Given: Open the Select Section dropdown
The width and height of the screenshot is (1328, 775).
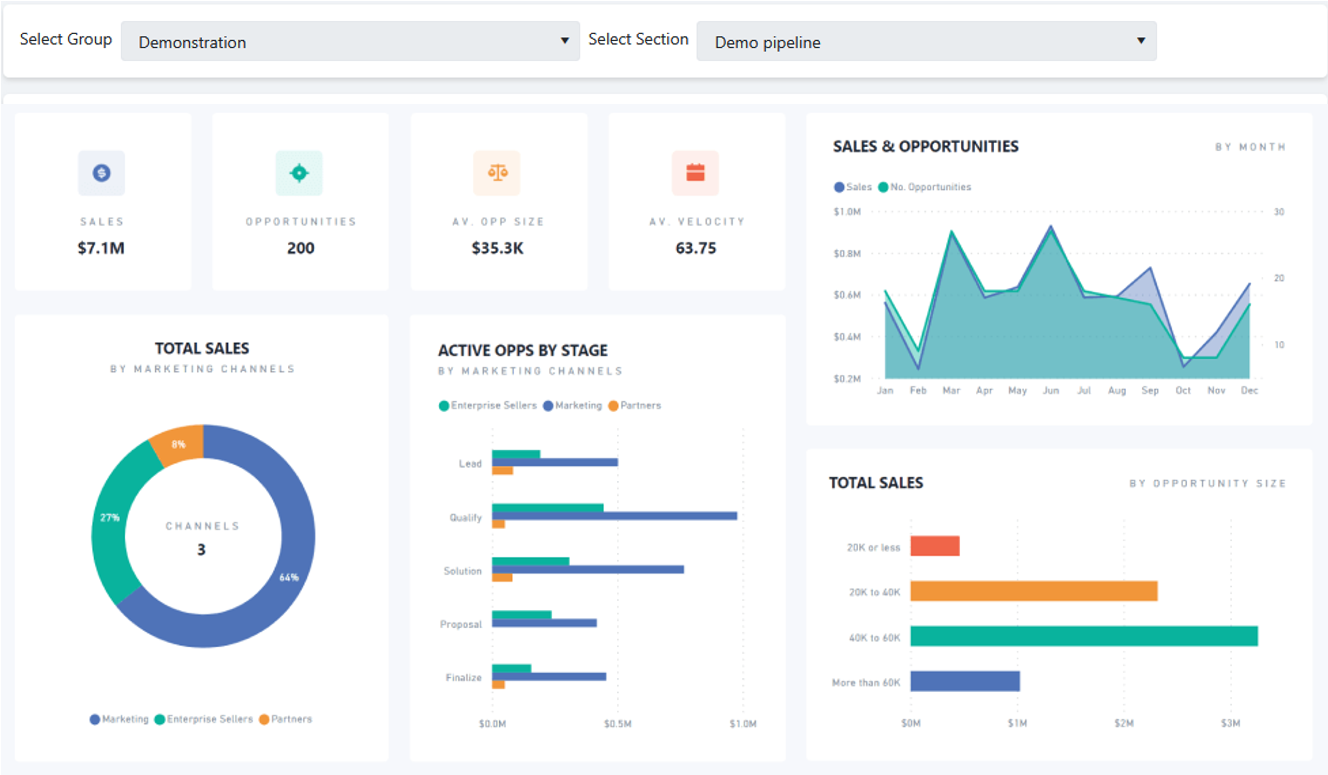Looking at the screenshot, I should 926,42.
